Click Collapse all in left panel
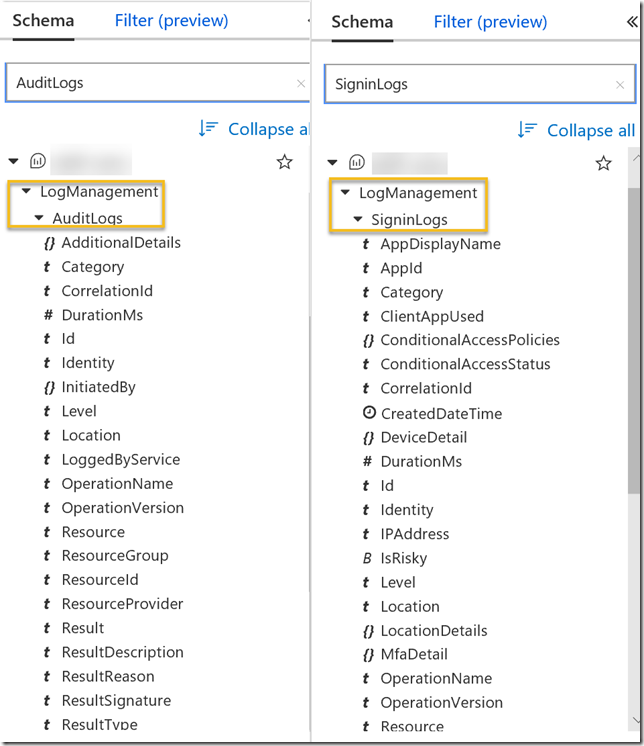644x746 pixels. pos(269,129)
